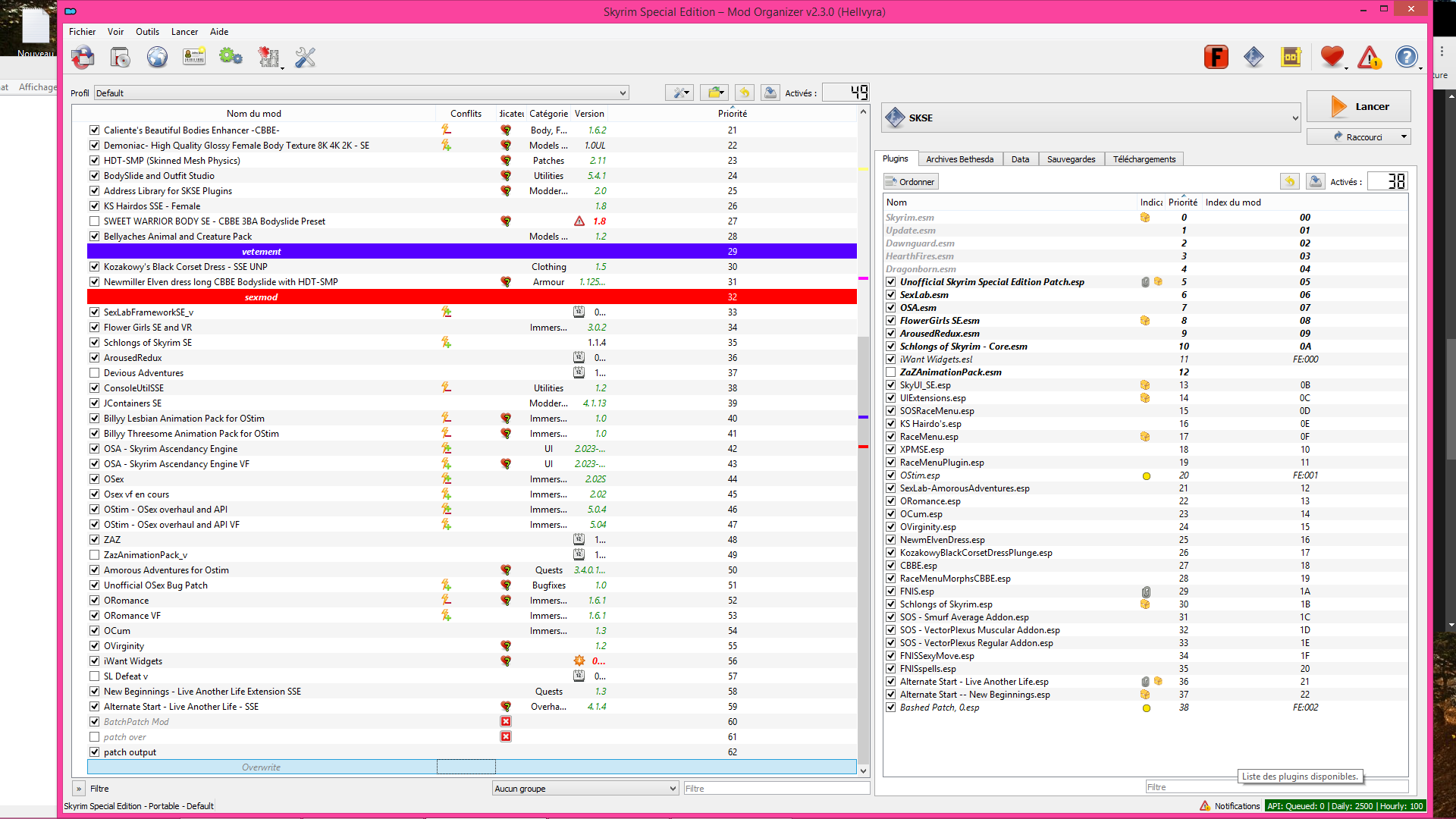Sort mods by the Catégorie column header
The height and width of the screenshot is (819, 1456).
(x=548, y=114)
